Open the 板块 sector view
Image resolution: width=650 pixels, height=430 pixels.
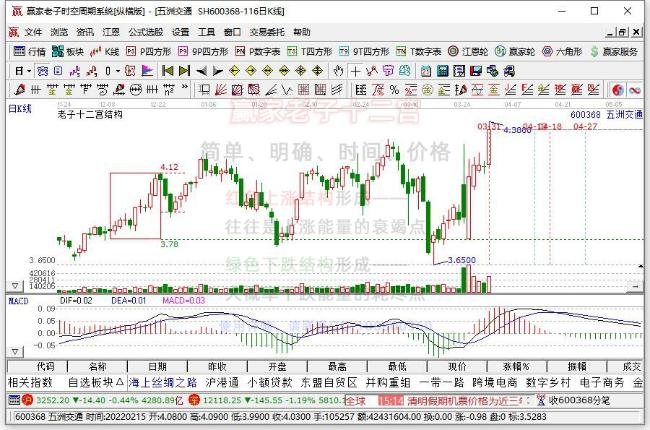coord(68,51)
